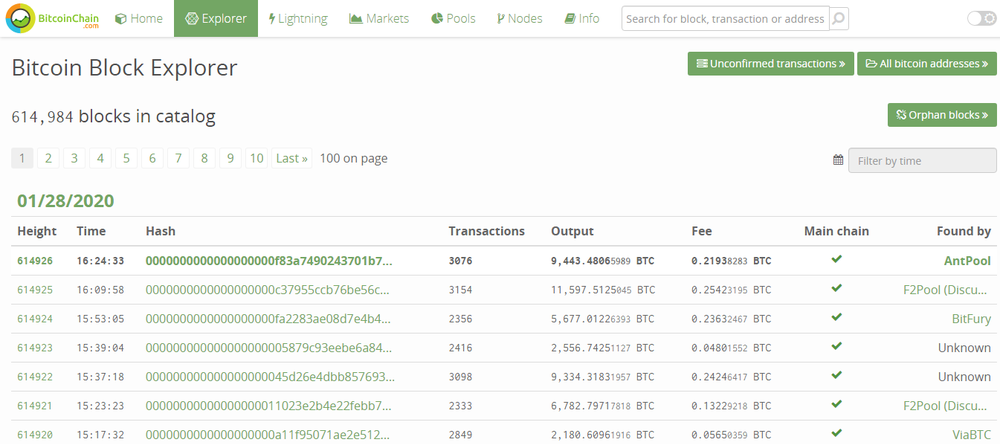The height and width of the screenshot is (444, 1000).
Task: Toggle the dark mode switch
Action: coord(981,18)
